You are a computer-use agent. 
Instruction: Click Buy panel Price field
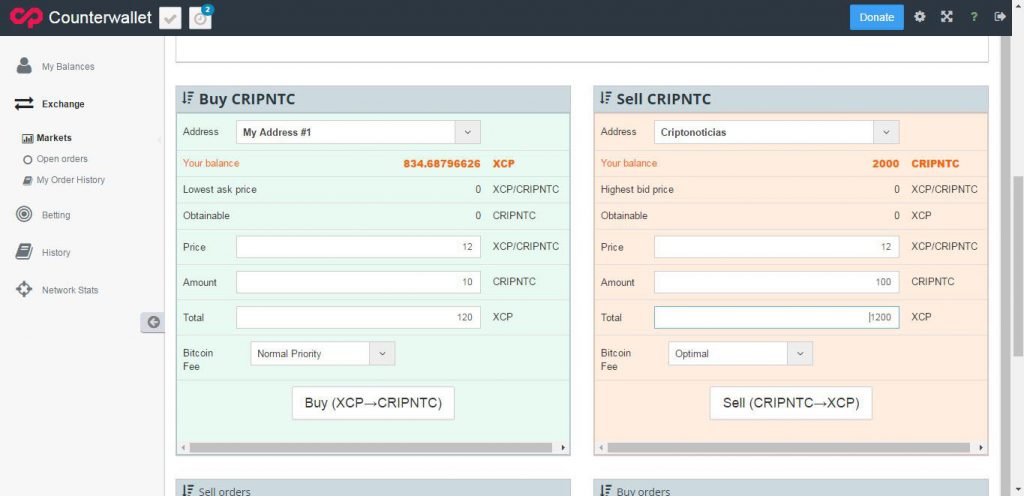point(358,247)
